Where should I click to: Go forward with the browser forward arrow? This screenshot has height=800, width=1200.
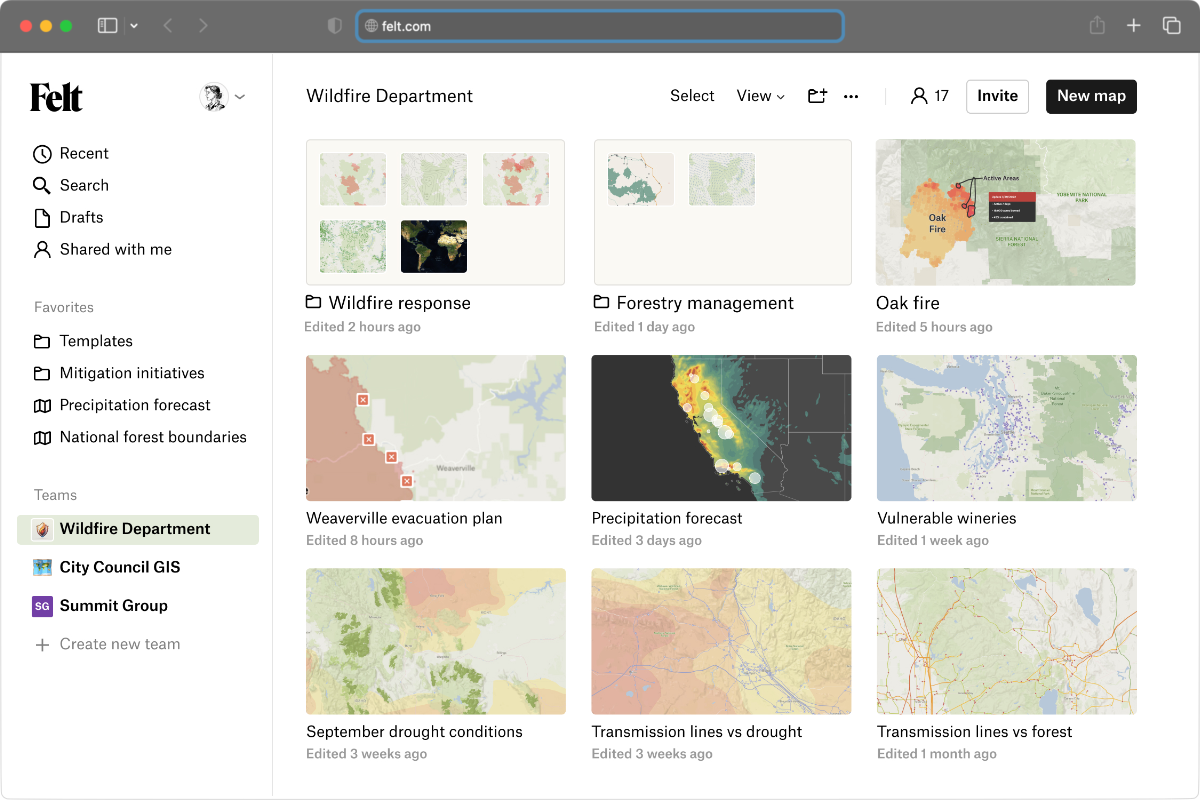(203, 26)
